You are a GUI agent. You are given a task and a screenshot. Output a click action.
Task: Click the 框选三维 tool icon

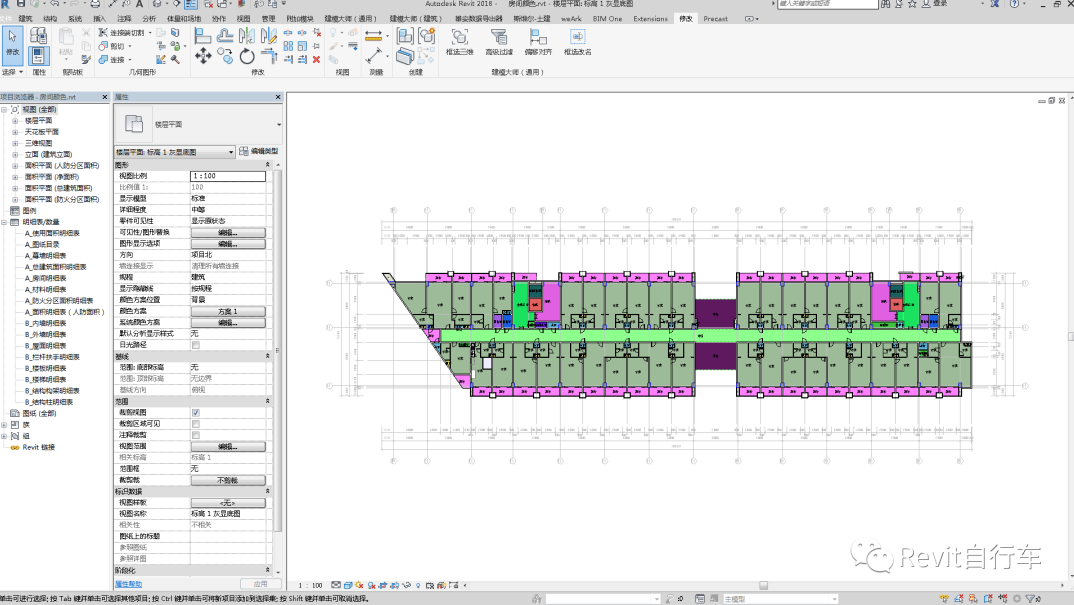click(460, 37)
